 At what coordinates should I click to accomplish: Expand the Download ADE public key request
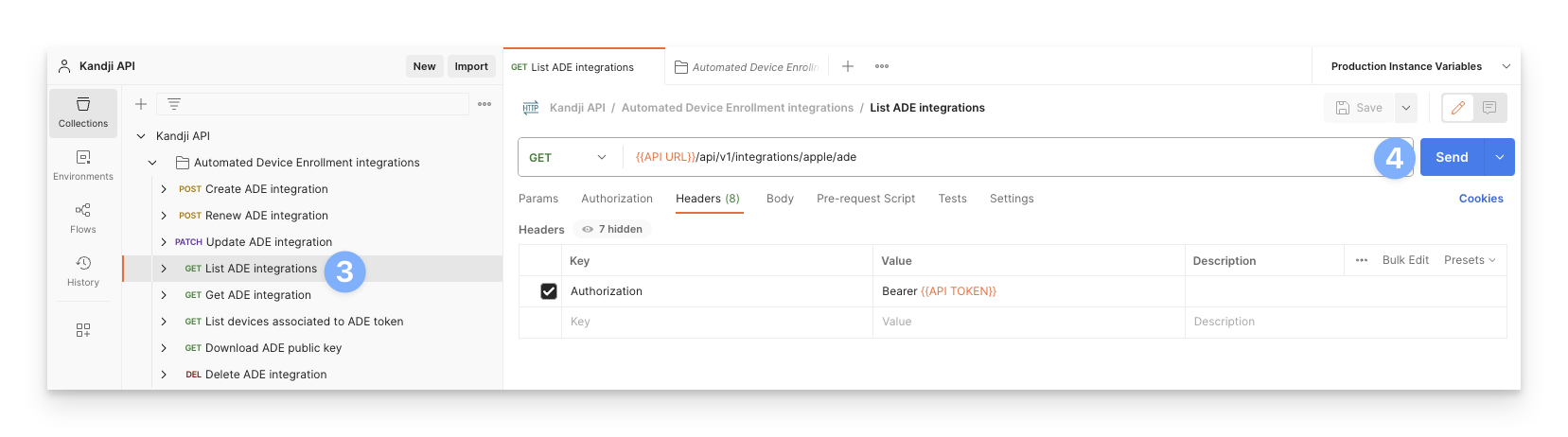tap(164, 348)
